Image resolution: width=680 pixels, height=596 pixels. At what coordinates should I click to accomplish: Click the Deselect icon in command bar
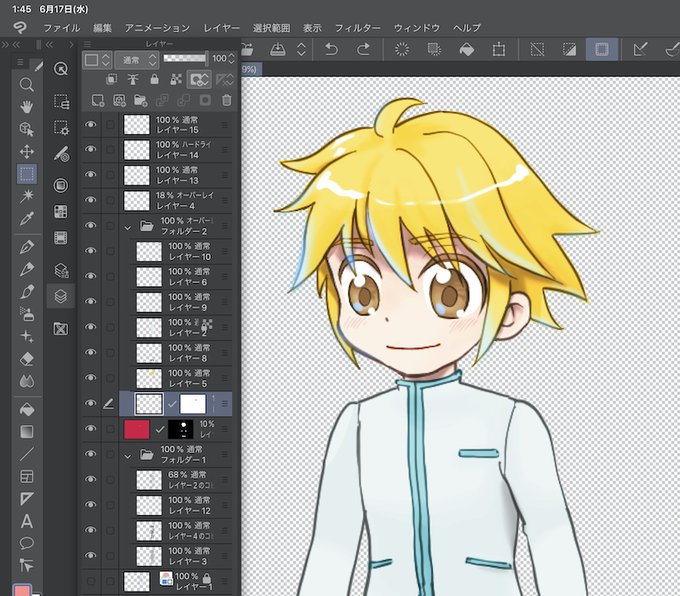[537, 49]
